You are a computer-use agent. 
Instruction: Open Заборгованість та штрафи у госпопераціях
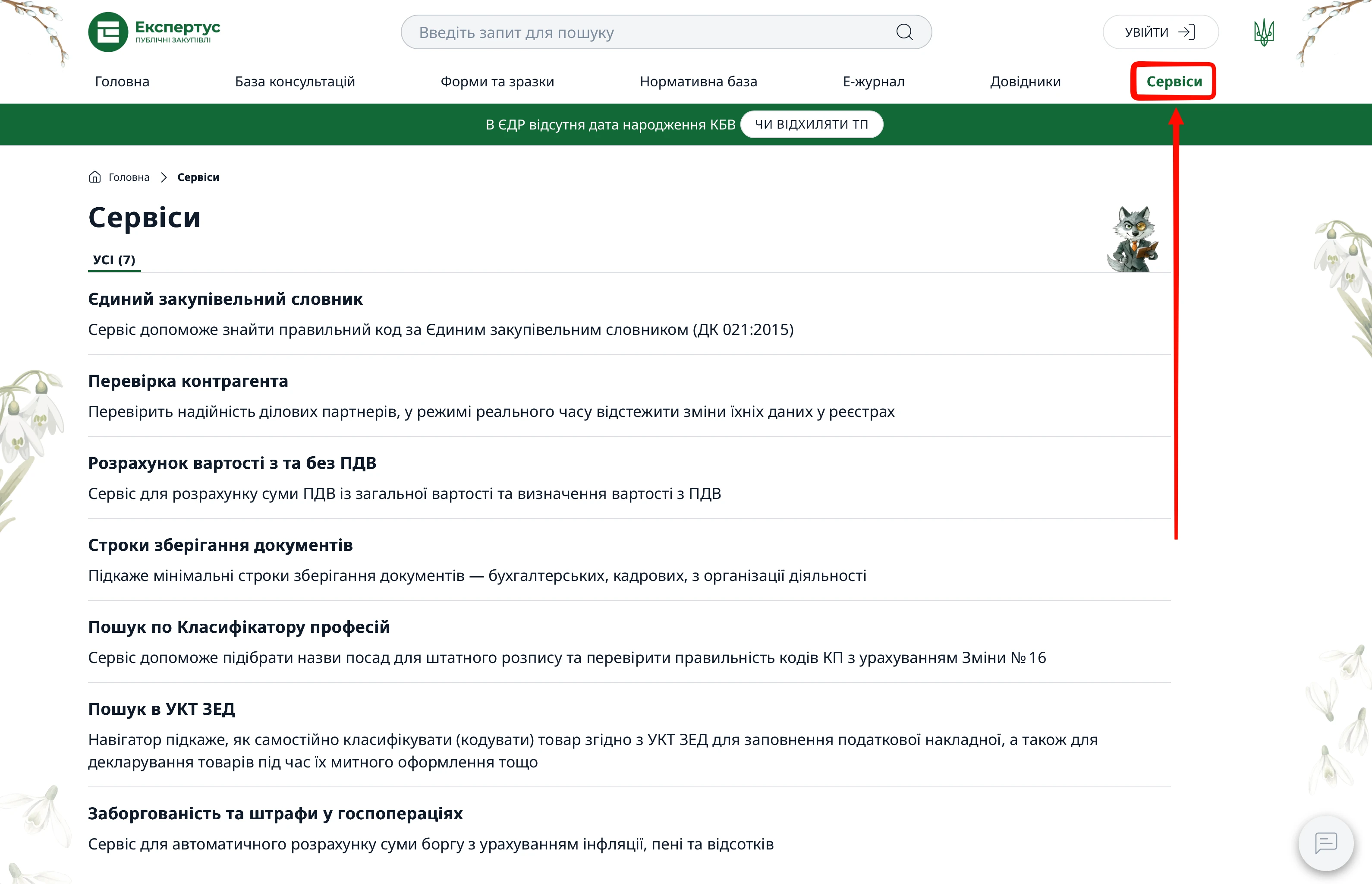(x=275, y=813)
